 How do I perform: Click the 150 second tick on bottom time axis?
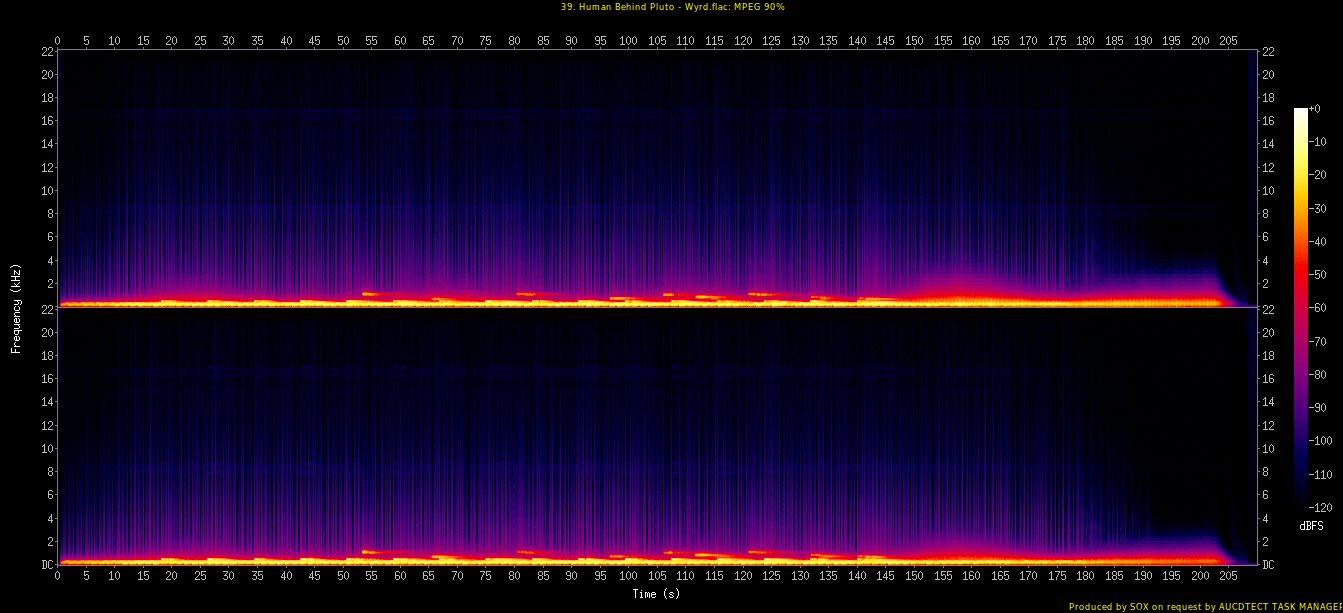coord(914,576)
